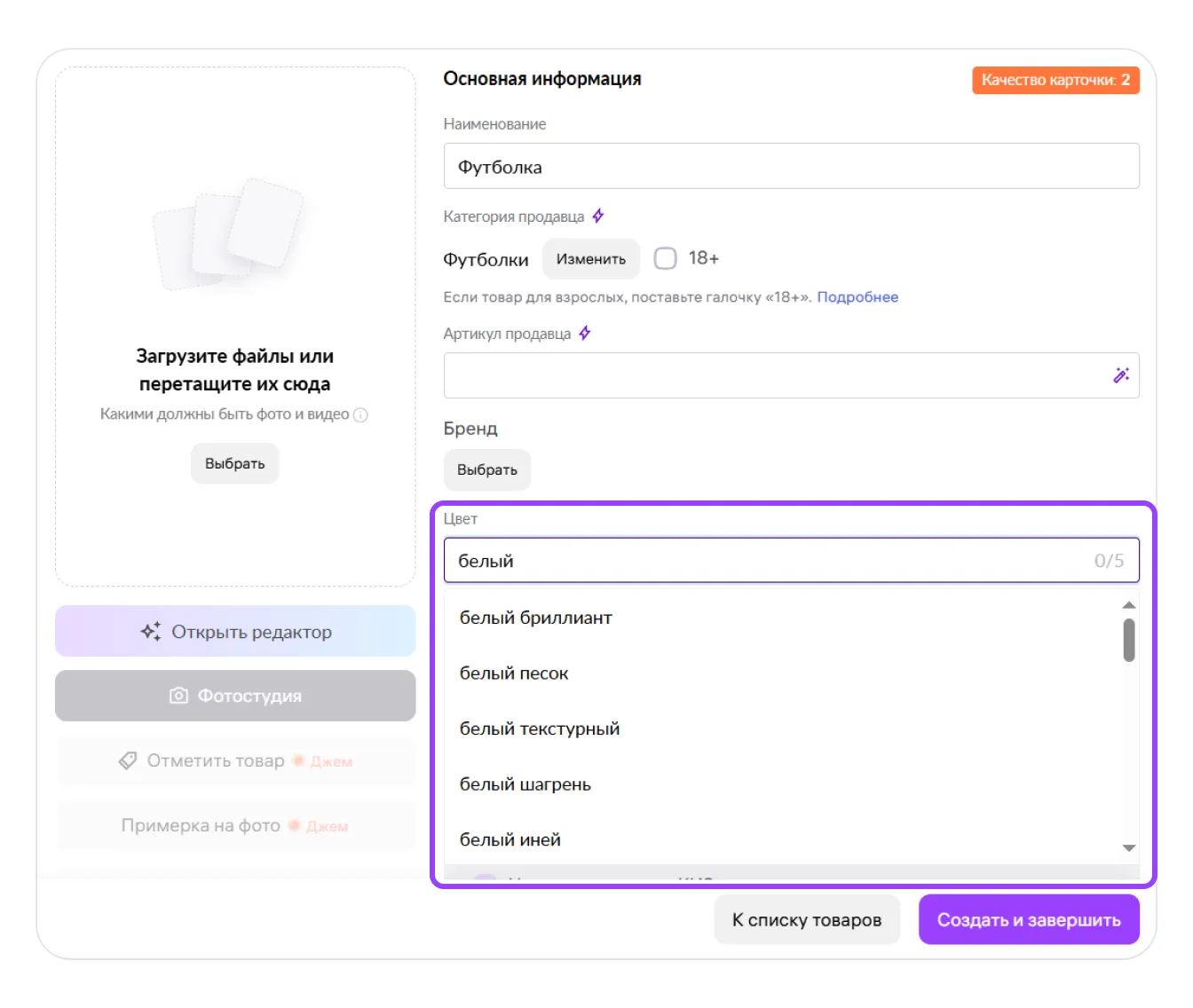This screenshot has width=1193, height=1008.
Task: Select "белый шагрень" in the dropdown
Action: coord(525,784)
